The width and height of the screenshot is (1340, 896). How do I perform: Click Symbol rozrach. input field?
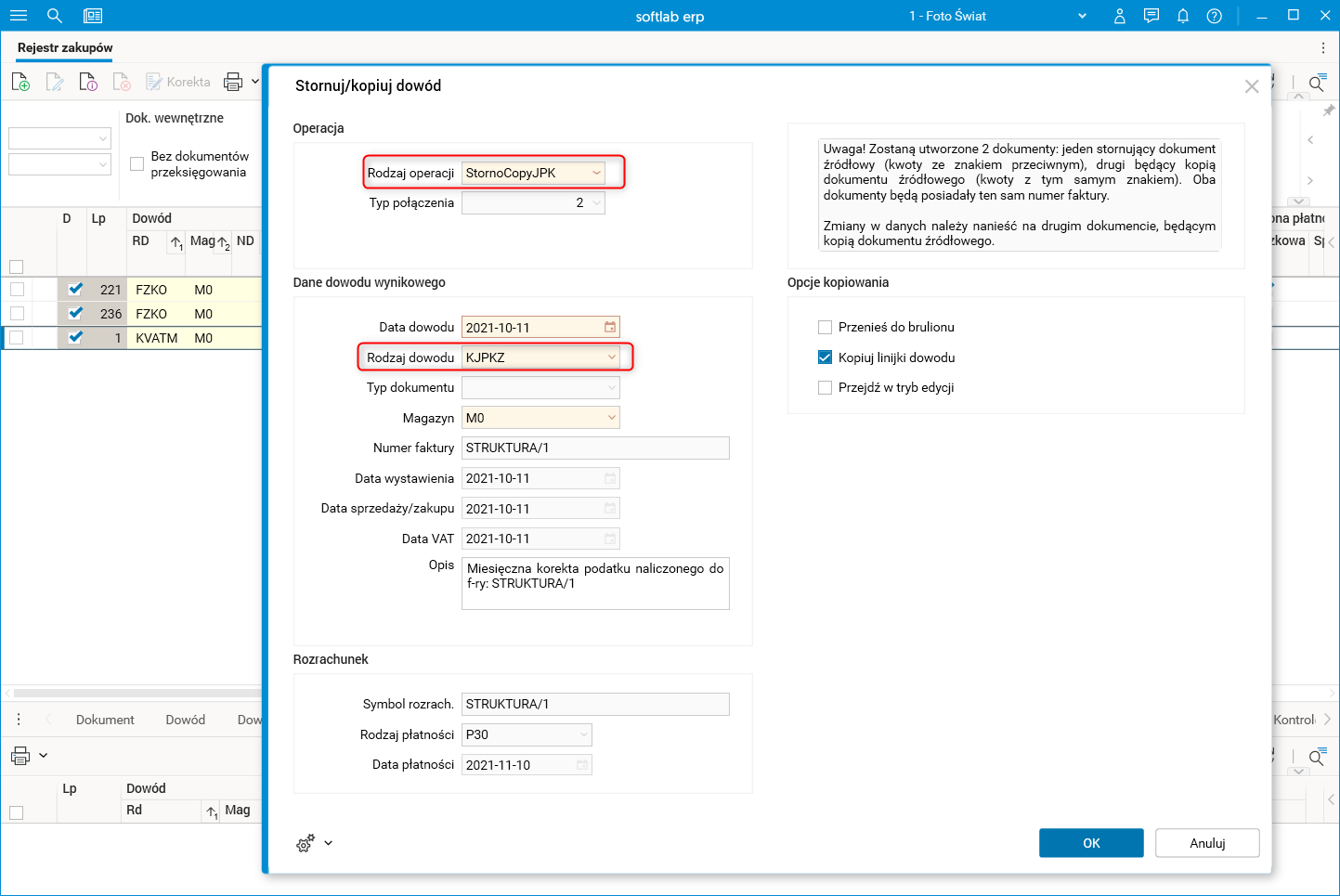[x=595, y=704]
